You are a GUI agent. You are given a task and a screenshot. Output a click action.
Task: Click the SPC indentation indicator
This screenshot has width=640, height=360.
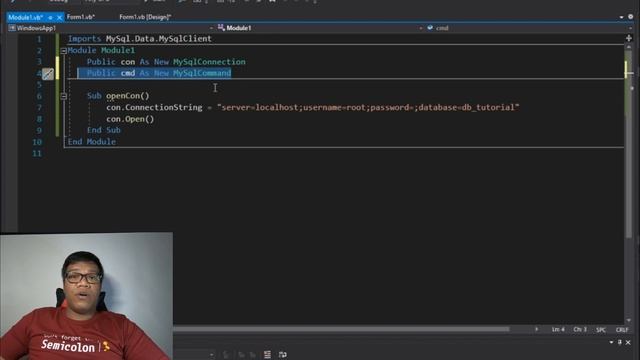pyautogui.click(x=601, y=329)
